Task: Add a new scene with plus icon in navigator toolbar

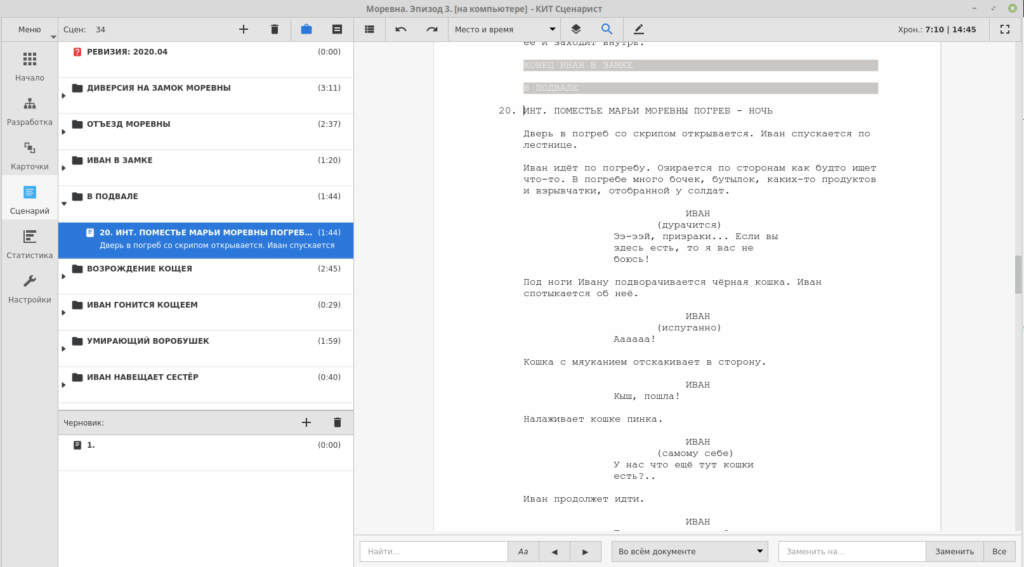Action: click(243, 29)
